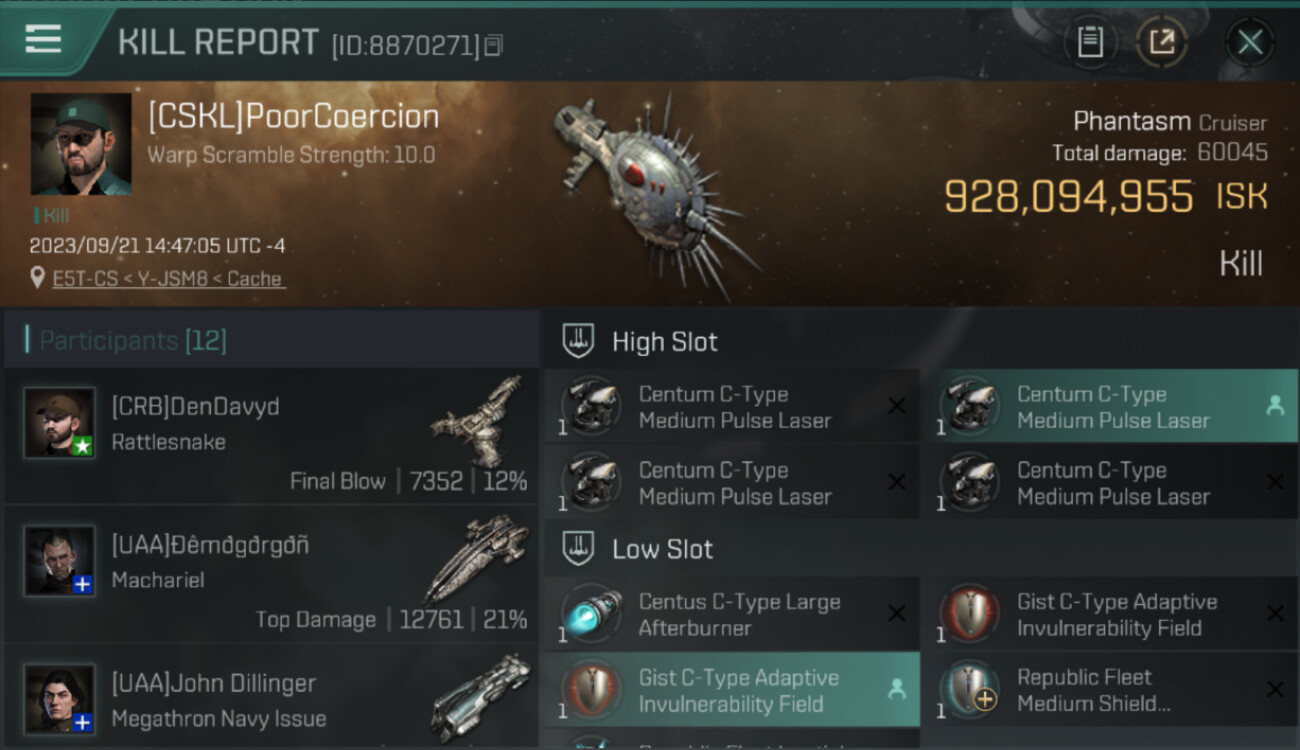
Task: Copy the kill report ID icon
Action: click(494, 45)
